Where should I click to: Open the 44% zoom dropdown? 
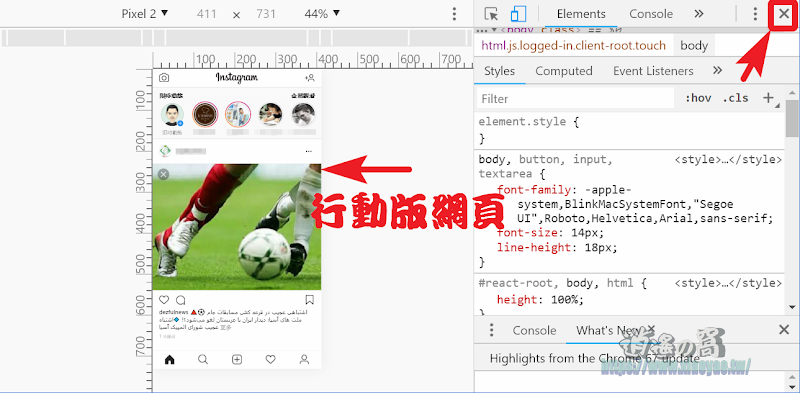[321, 14]
